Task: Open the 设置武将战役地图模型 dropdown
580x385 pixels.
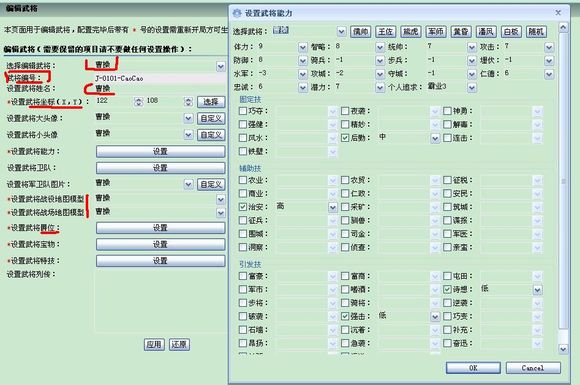Action: pos(221,199)
